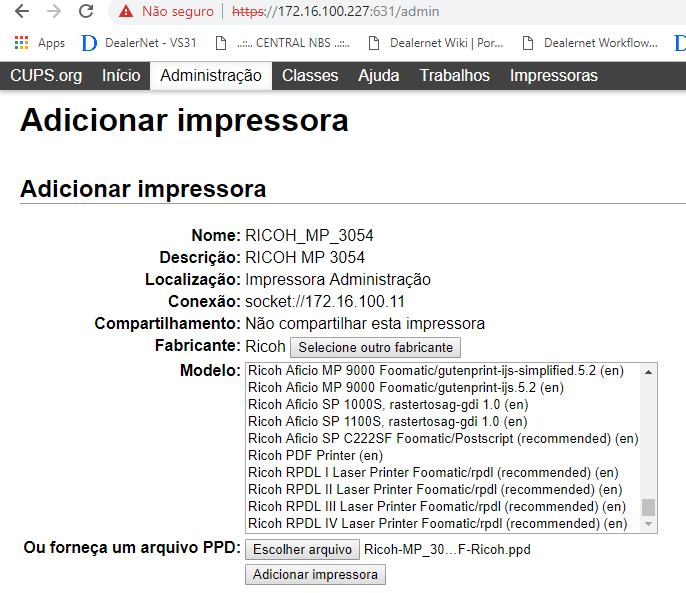The image size is (686, 593).
Task: View the Trabalhos tab
Action: pos(455,76)
